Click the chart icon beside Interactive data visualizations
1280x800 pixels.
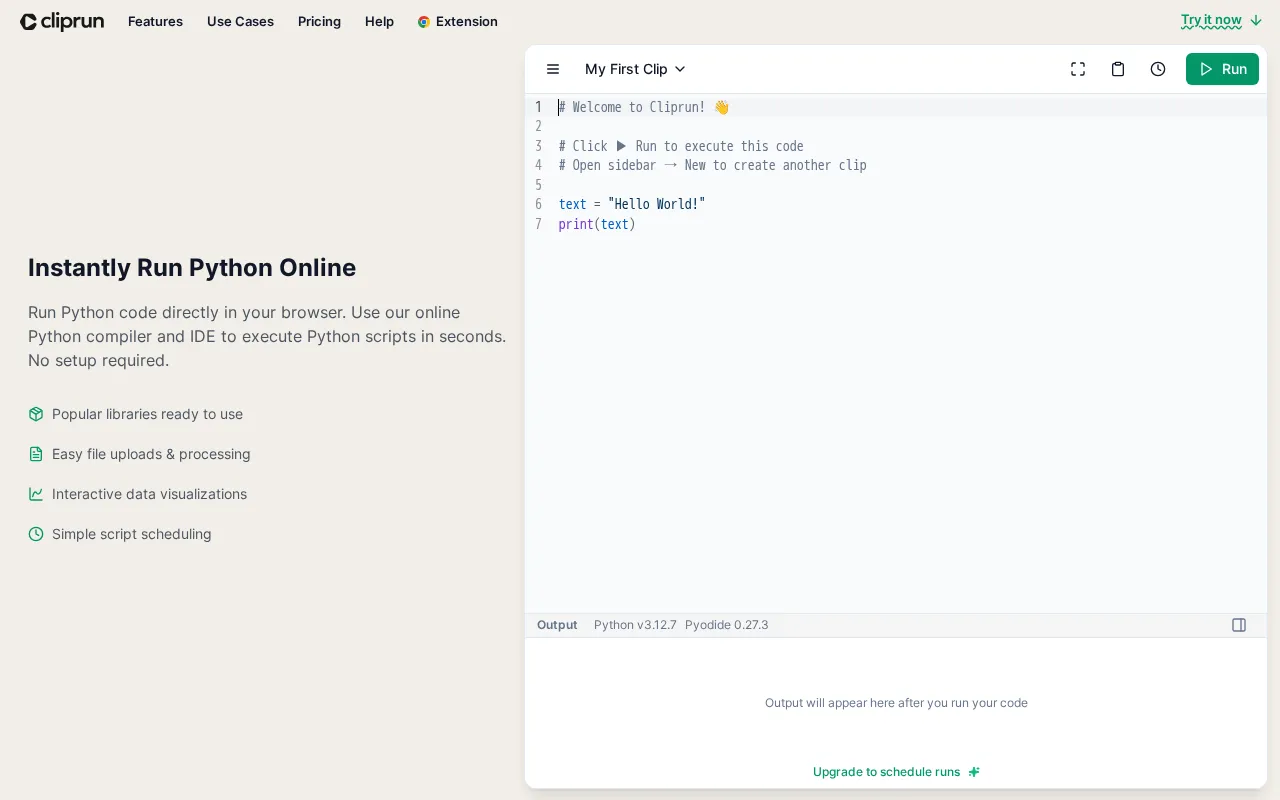coord(36,494)
